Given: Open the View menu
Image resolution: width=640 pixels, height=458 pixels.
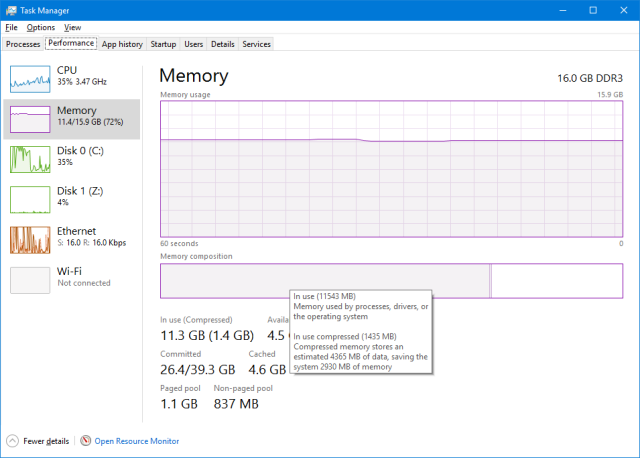Looking at the screenshot, I should click(73, 27).
